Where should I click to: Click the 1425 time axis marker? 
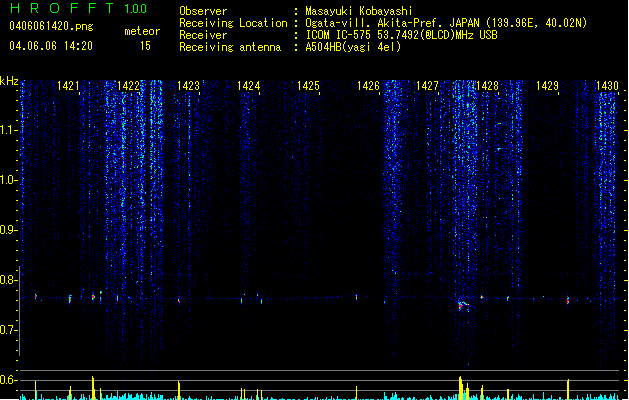308,86
